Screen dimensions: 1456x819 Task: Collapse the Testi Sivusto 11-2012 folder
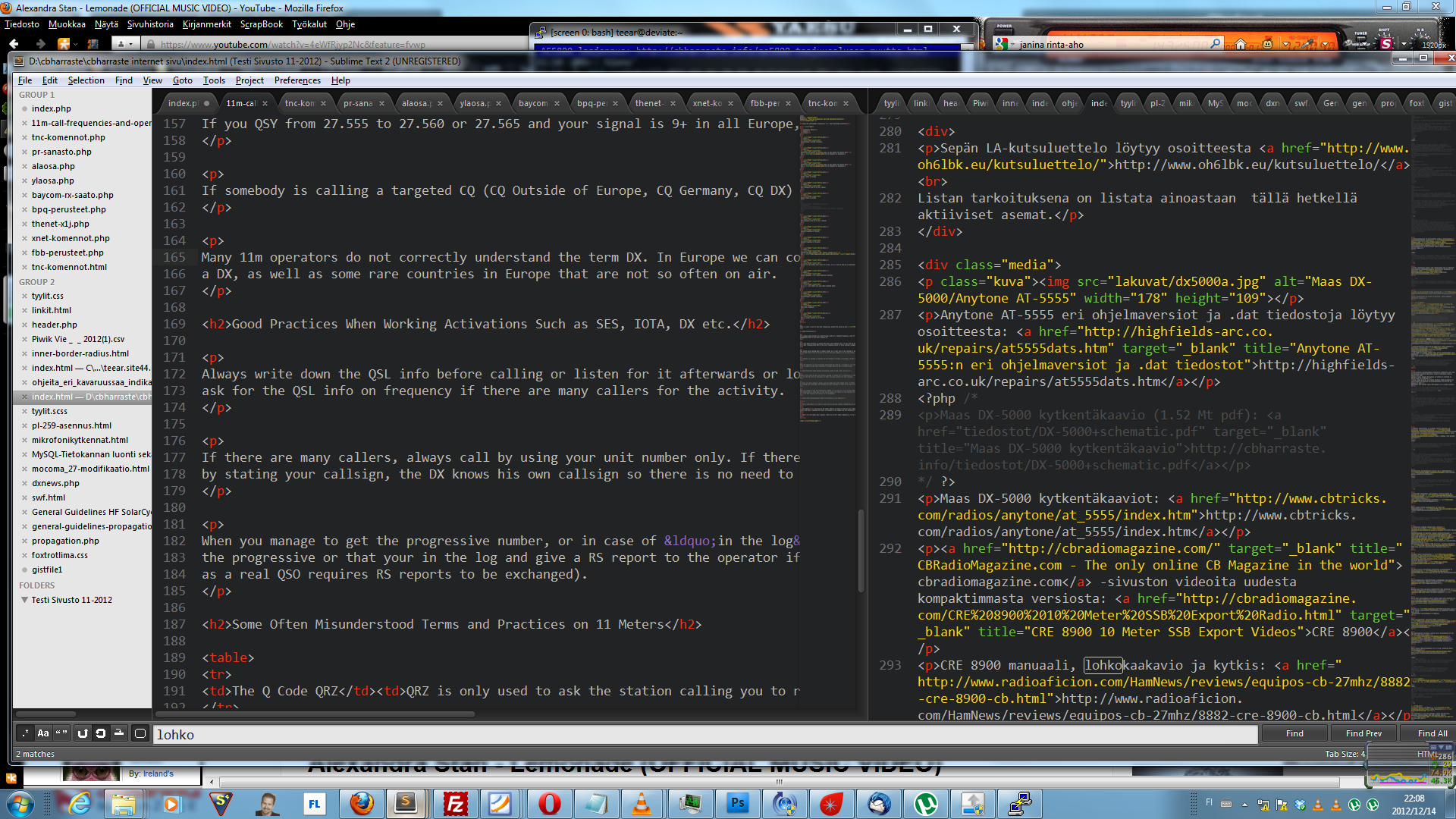pos(24,600)
